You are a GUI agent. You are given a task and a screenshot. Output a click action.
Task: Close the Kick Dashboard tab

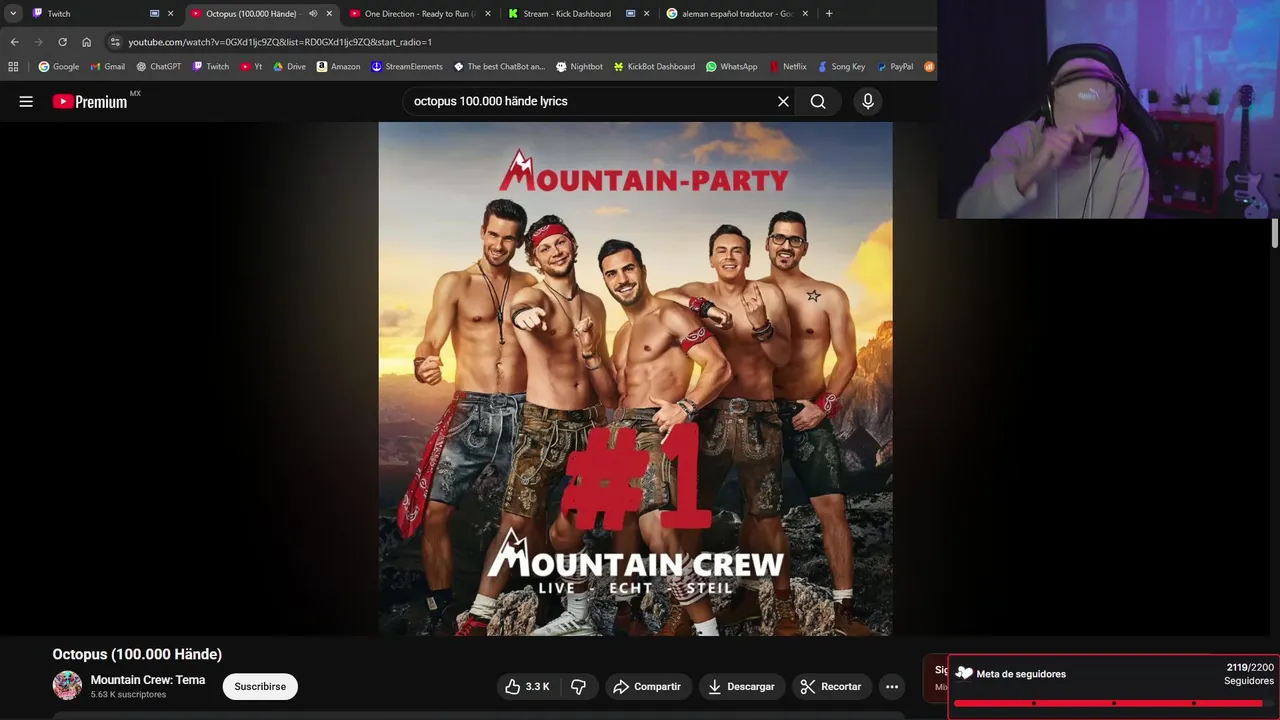(646, 14)
